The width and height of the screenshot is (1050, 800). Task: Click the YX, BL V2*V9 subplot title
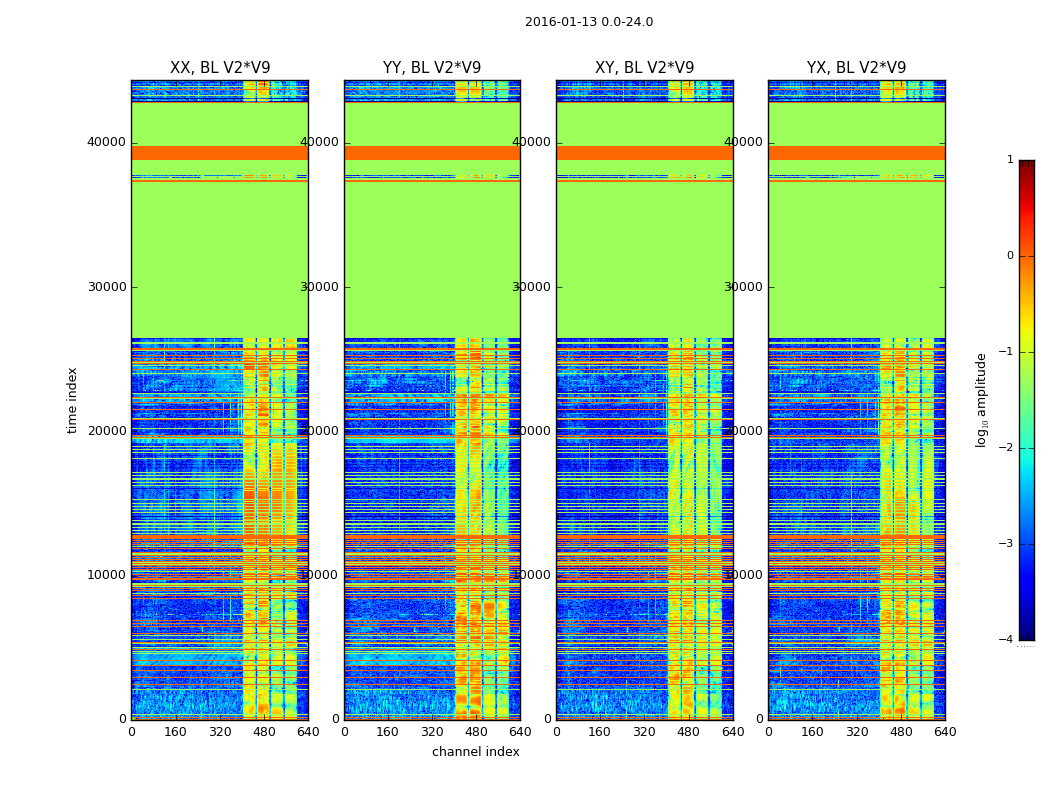pos(856,68)
